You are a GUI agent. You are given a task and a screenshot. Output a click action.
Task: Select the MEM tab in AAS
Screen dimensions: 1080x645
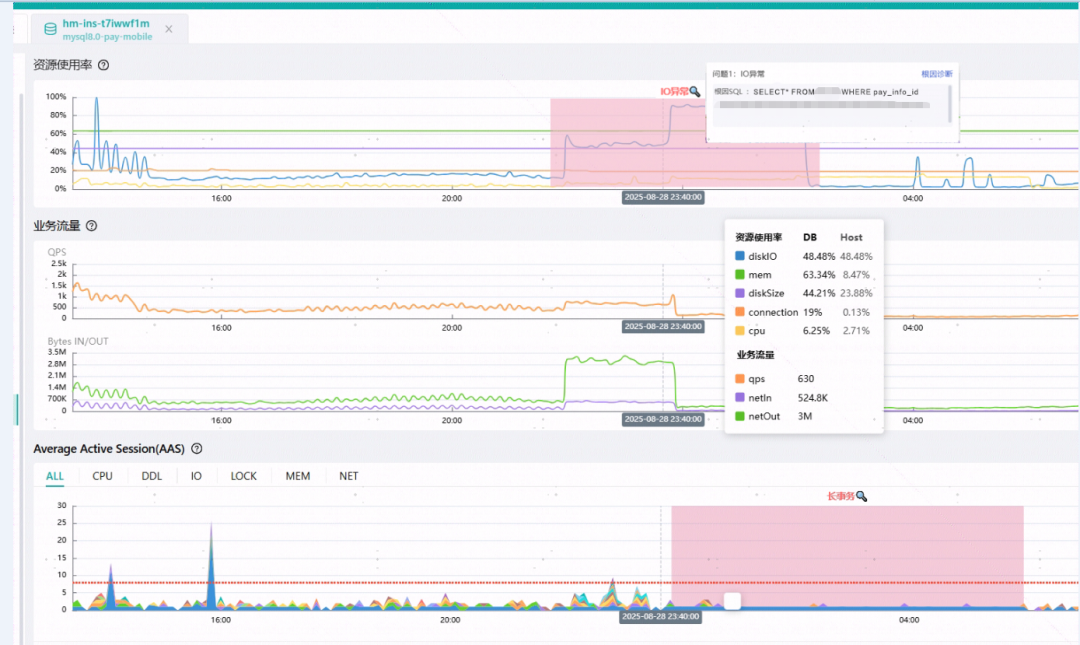pyautogui.click(x=298, y=476)
